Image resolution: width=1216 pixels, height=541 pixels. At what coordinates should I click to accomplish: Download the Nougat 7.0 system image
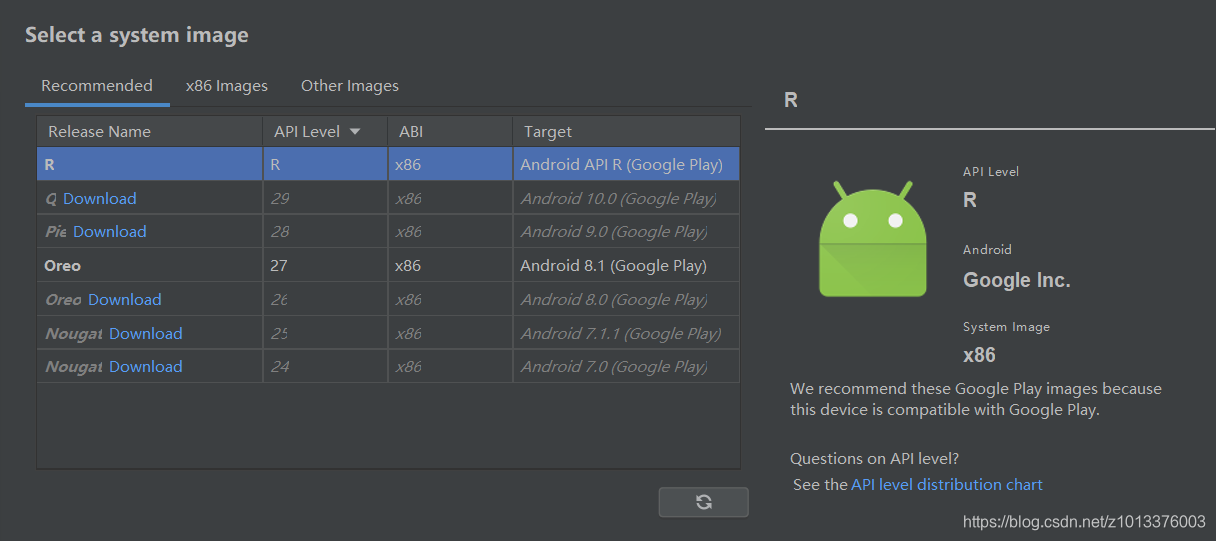146,366
